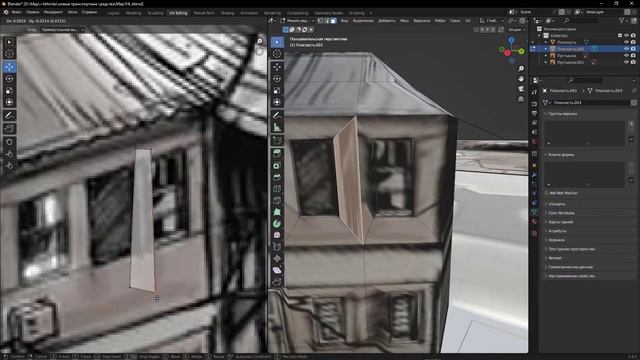Open the viewport mode dropdown

pyautogui.click(x=297, y=20)
